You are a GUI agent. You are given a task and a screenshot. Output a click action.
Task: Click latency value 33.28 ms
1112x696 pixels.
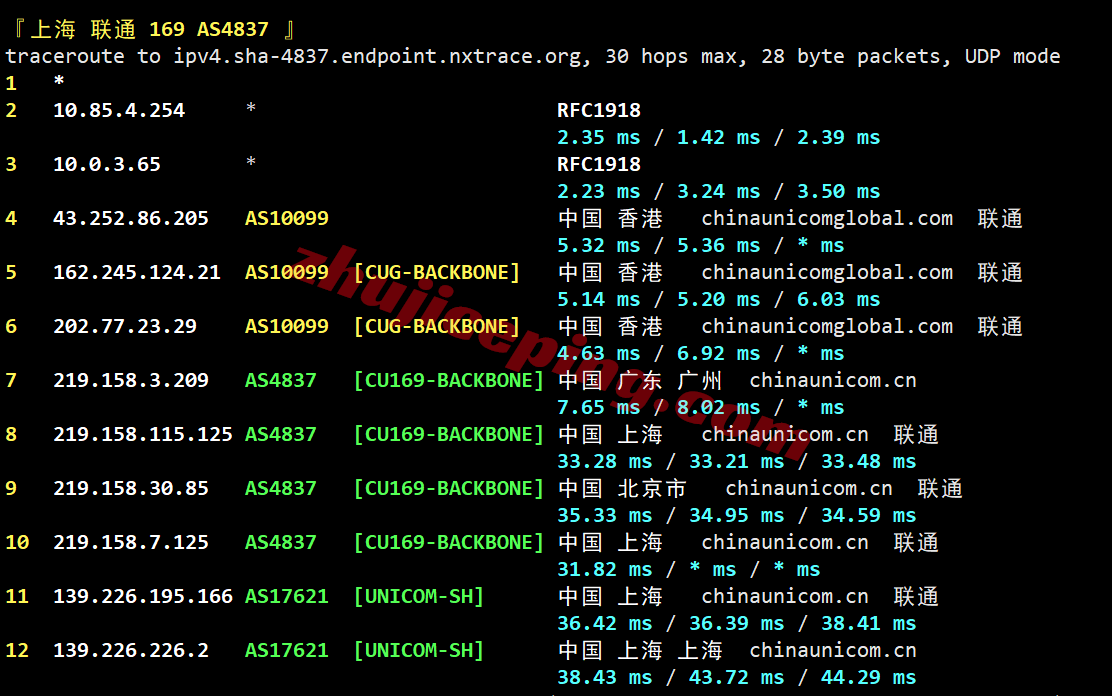604,461
